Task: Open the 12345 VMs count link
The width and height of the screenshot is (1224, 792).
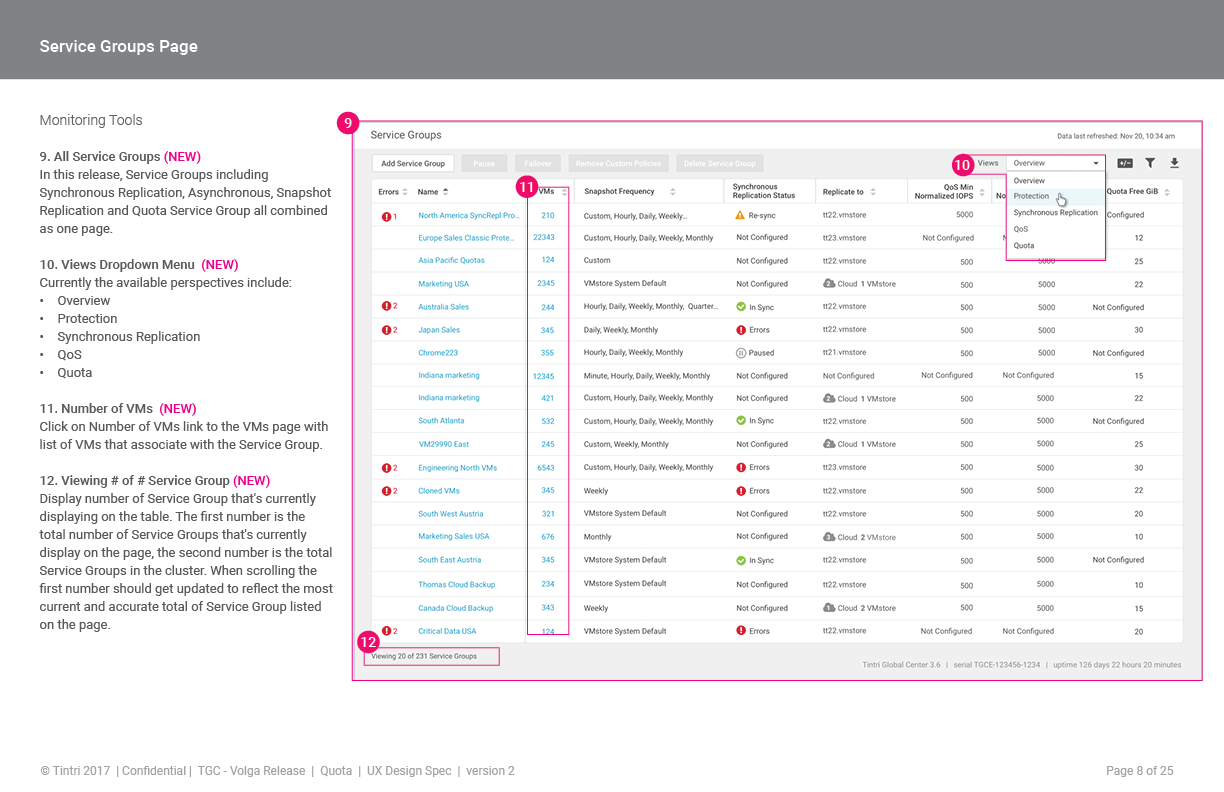Action: [x=544, y=376]
